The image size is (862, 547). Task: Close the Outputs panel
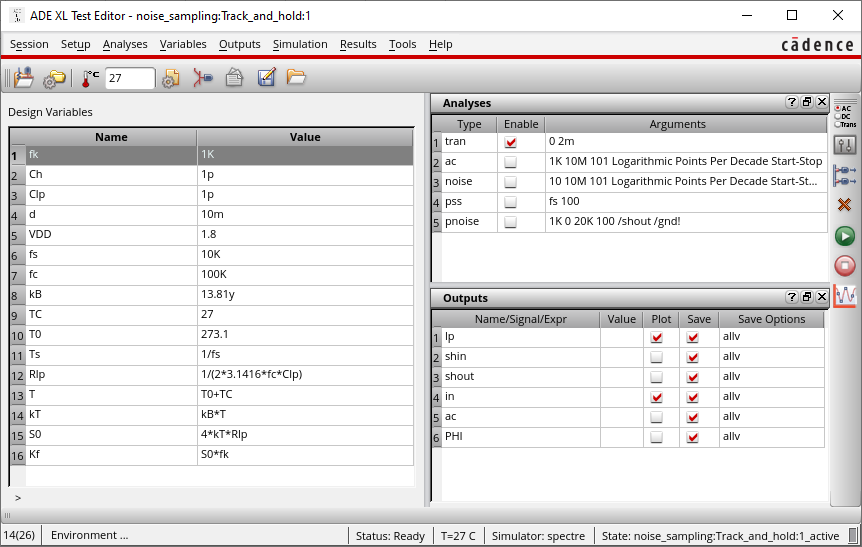(x=822, y=297)
